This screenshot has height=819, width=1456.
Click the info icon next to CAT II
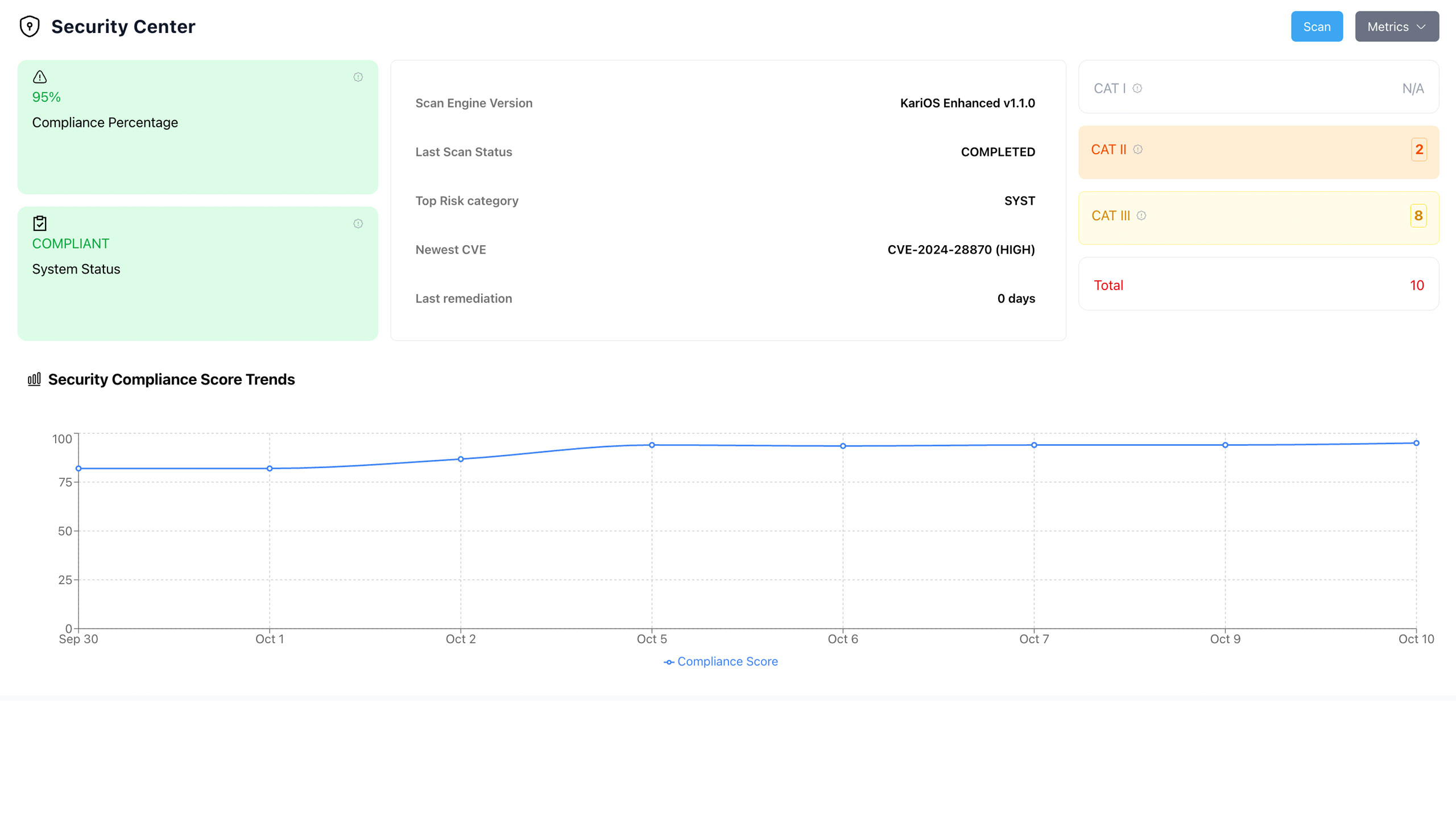tap(1137, 150)
